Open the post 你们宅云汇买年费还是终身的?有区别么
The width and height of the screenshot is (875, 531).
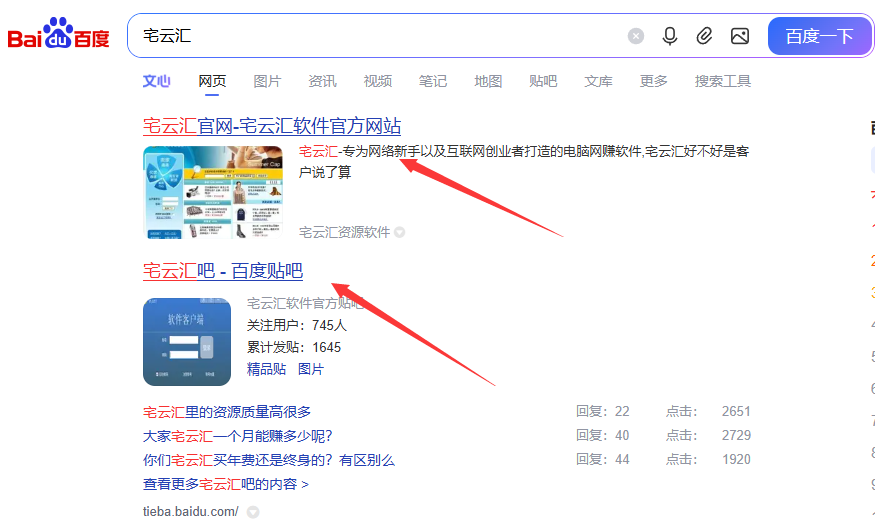(268, 460)
